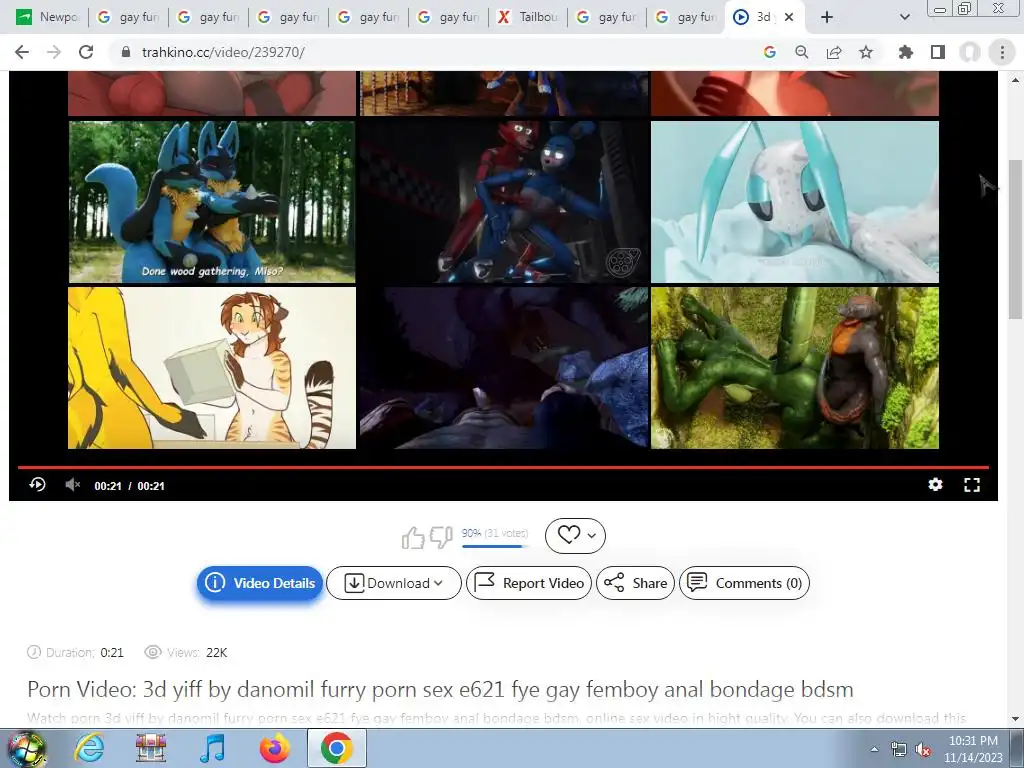Click the "Porn Video: 3d yiff by danomil" heading
Screen dimensions: 1024x768
click(440, 689)
